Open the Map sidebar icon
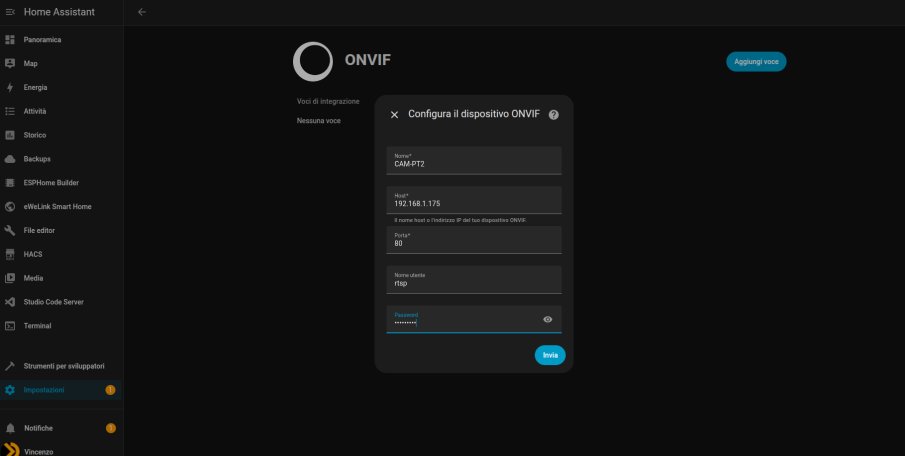The height and width of the screenshot is (456, 905). pyautogui.click(x=10, y=63)
